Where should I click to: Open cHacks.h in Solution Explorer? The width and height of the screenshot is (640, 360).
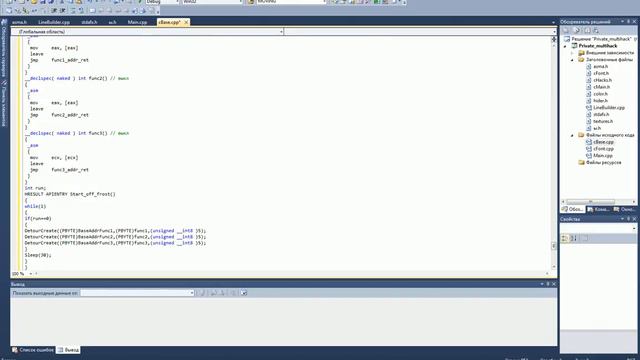click(602, 80)
